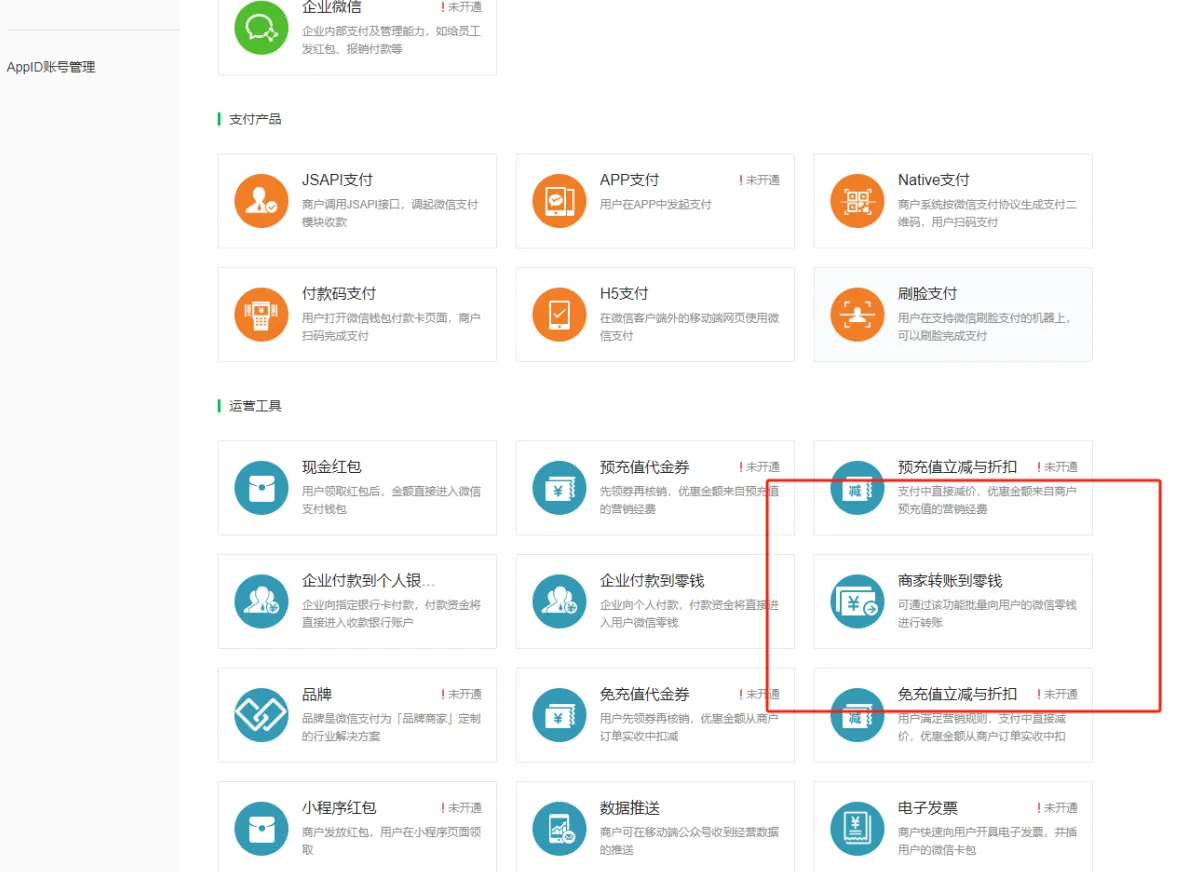This screenshot has width=1192, height=872.
Task: Click 未开通 status on APP支付 card
Action: click(x=759, y=180)
